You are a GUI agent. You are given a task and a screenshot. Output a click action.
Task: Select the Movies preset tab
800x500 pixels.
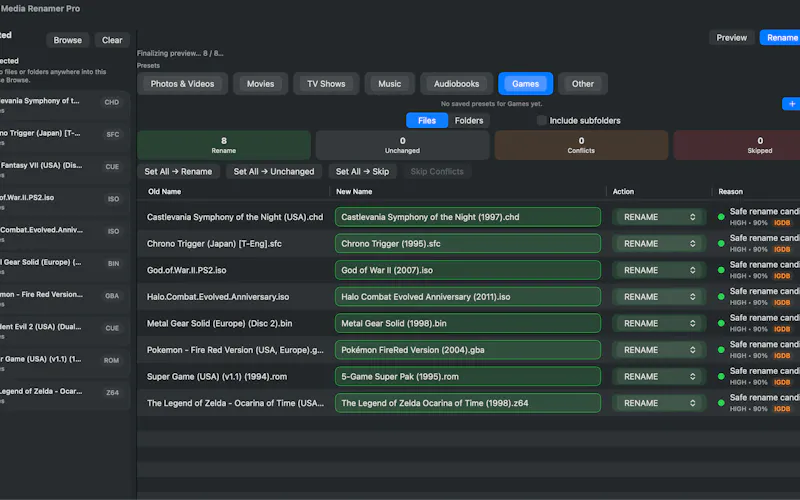[260, 84]
